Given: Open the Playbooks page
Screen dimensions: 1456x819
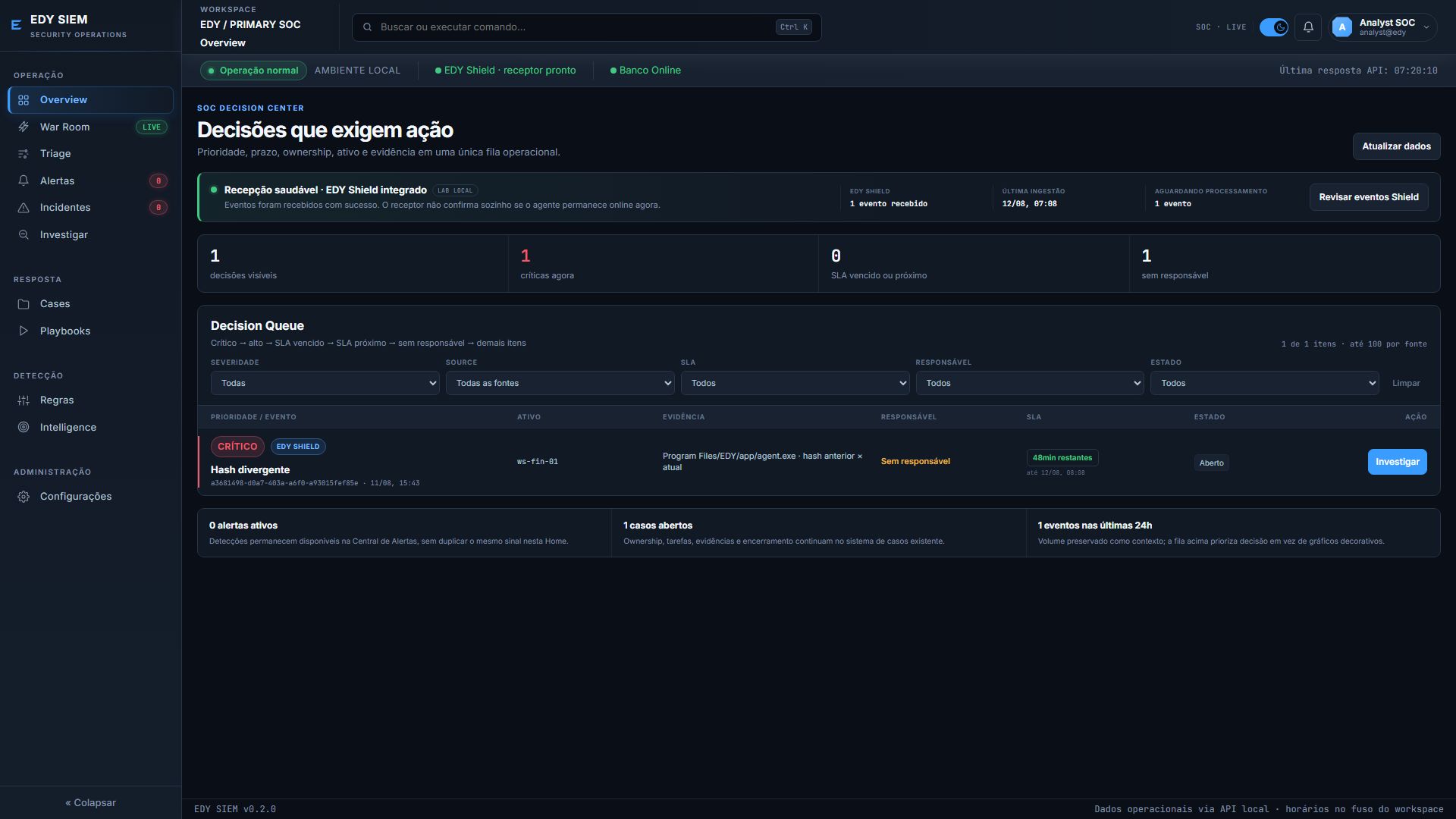Looking at the screenshot, I should (91, 331).
